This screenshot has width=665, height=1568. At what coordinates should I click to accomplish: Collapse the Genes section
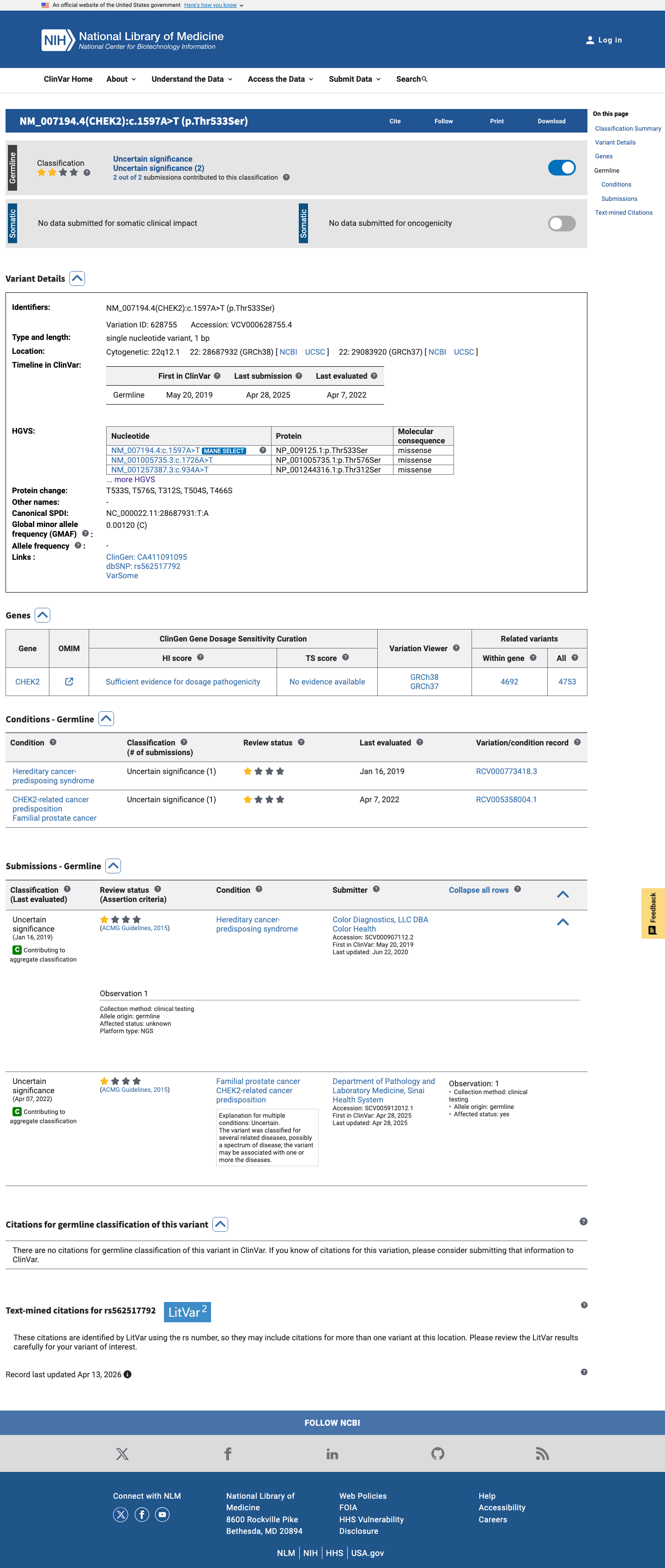(42, 615)
